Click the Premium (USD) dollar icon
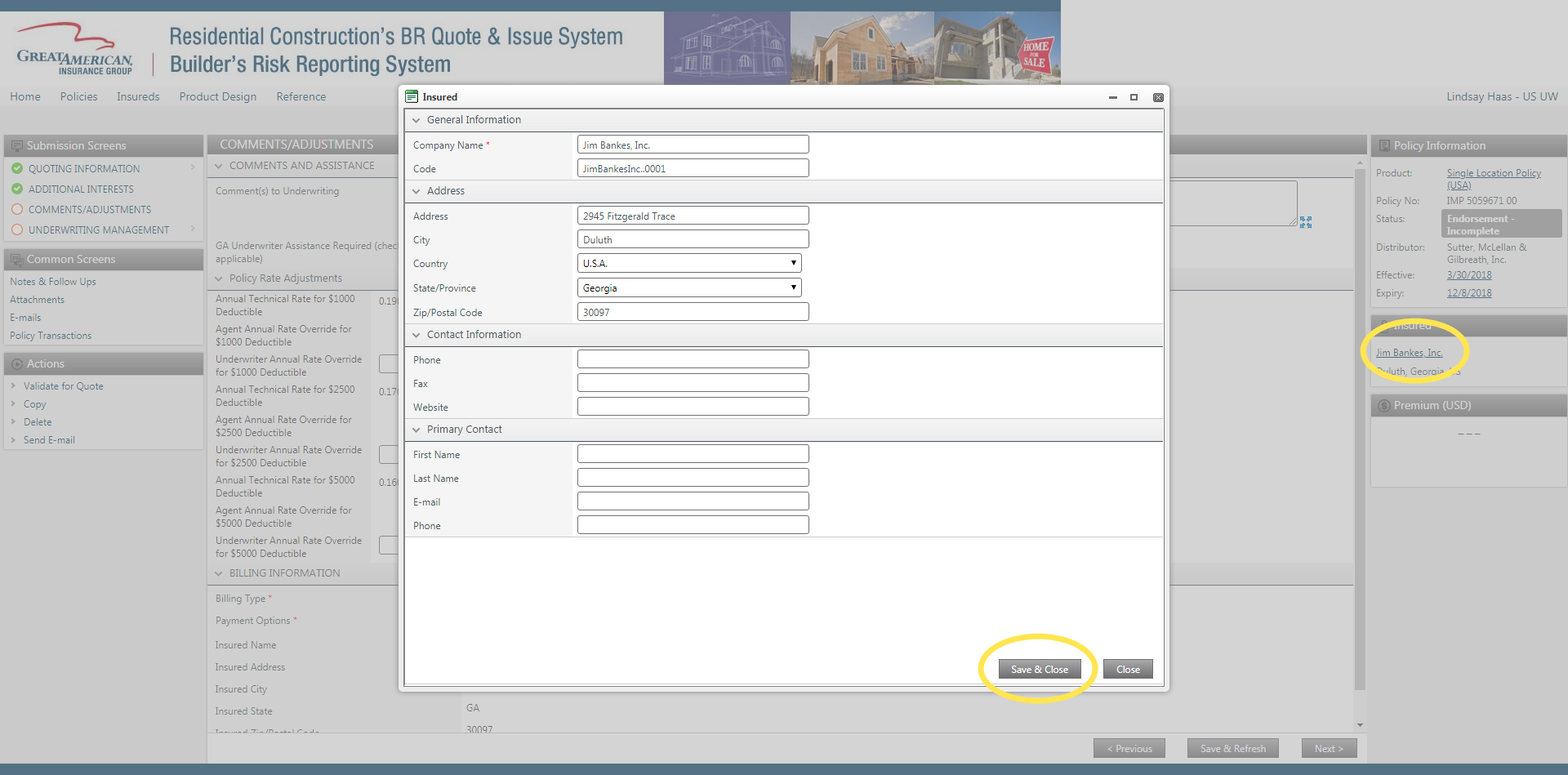This screenshot has height=775, width=1568. tap(1383, 406)
